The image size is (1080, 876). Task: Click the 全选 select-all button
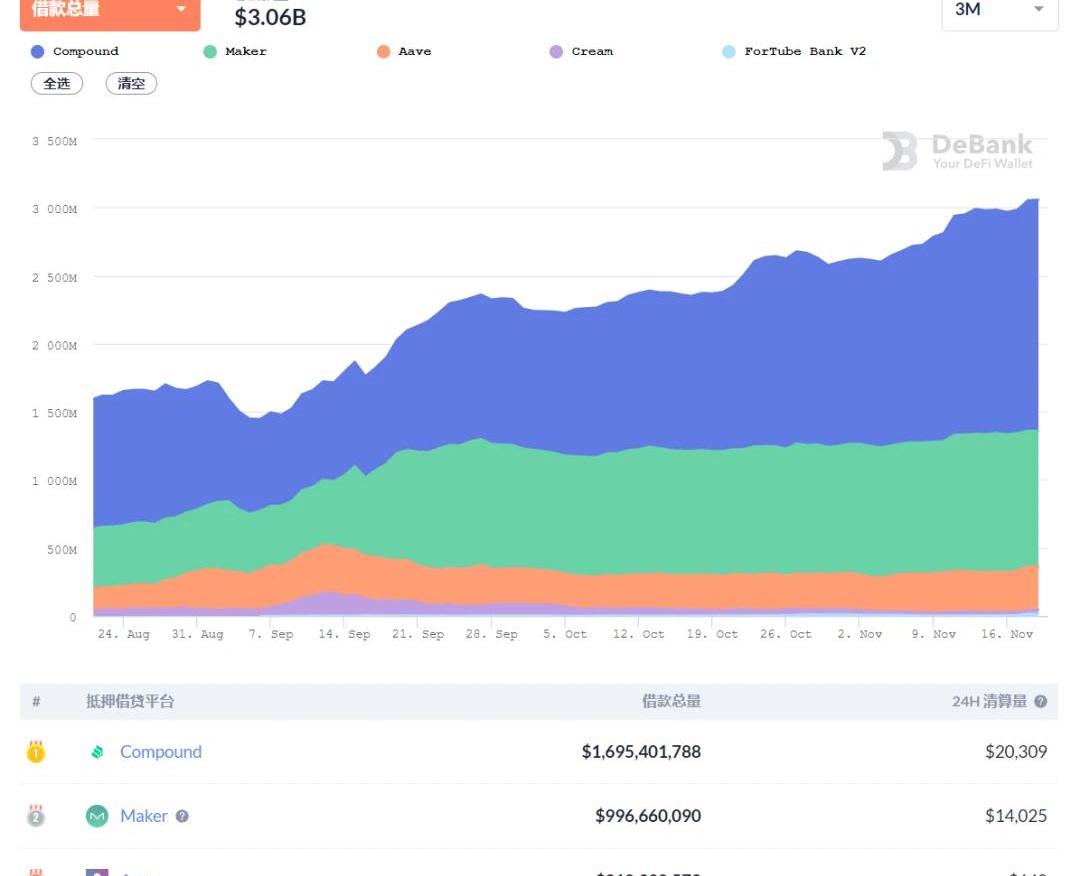[x=57, y=84]
